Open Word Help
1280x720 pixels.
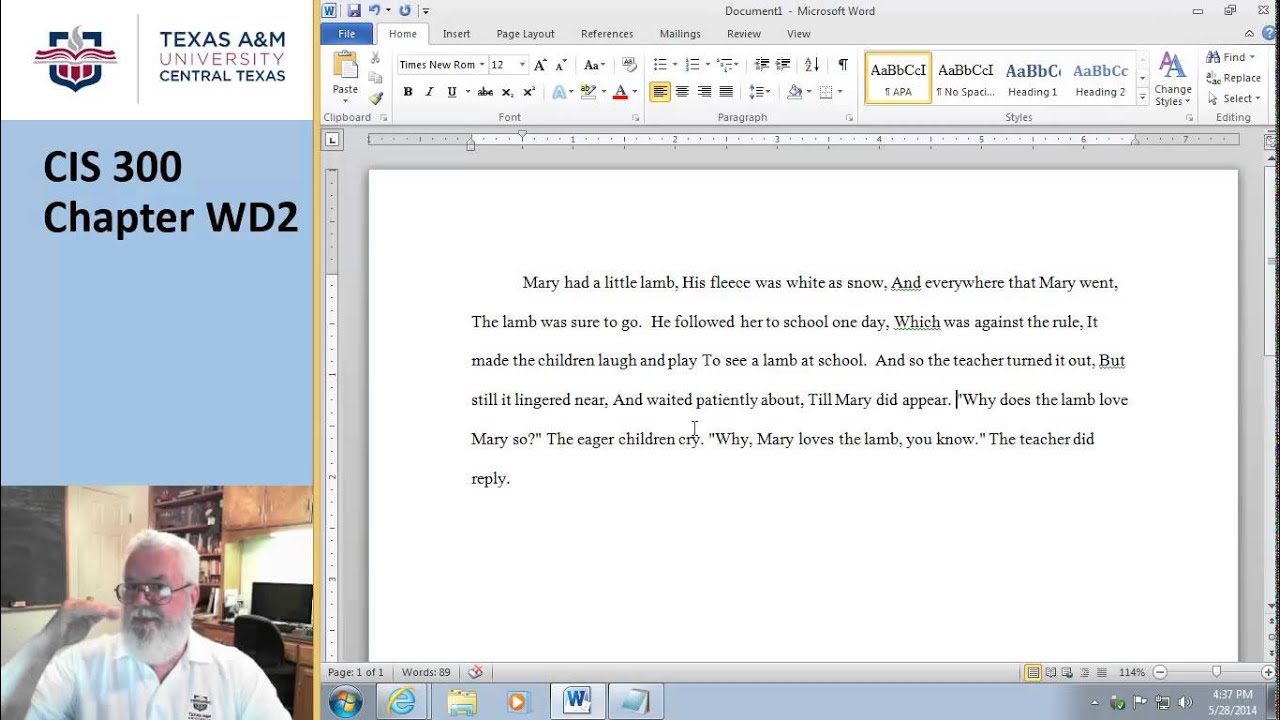pyautogui.click(x=1267, y=34)
